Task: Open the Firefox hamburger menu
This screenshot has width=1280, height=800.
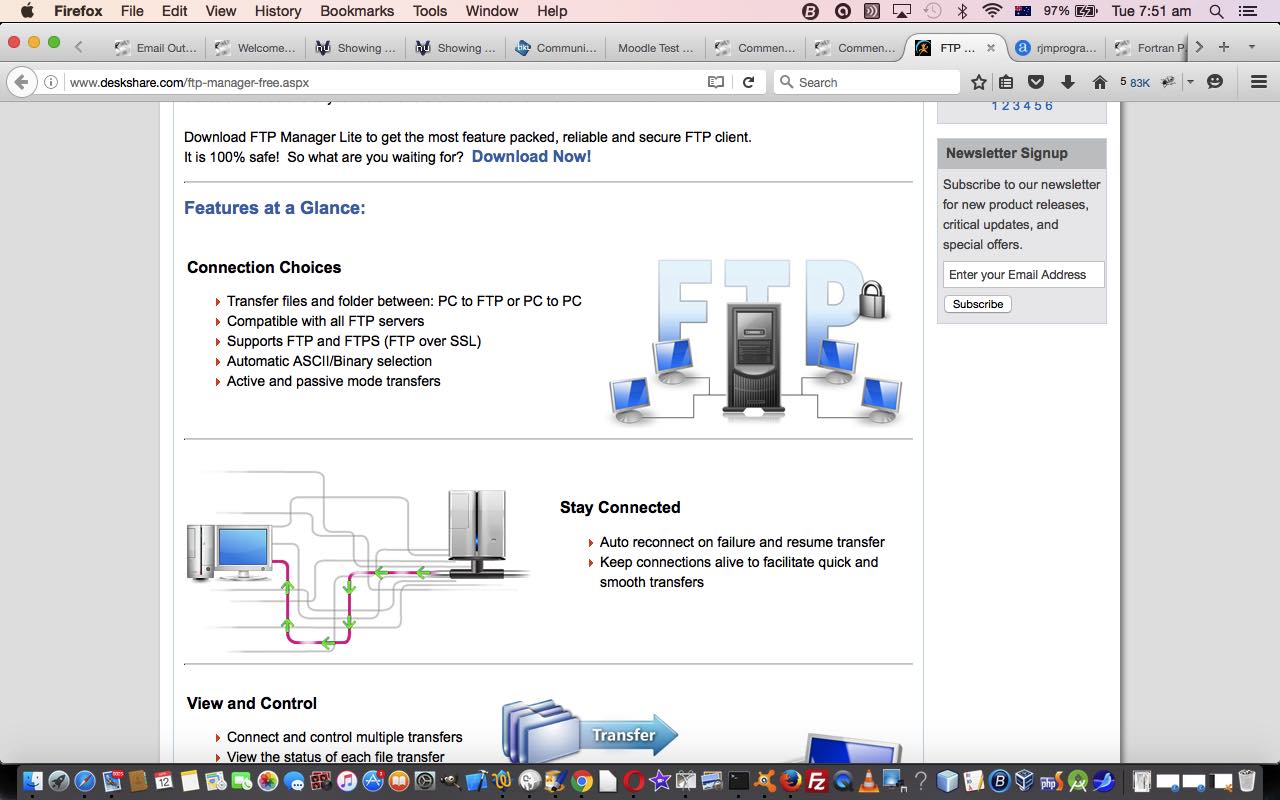Action: click(1259, 82)
